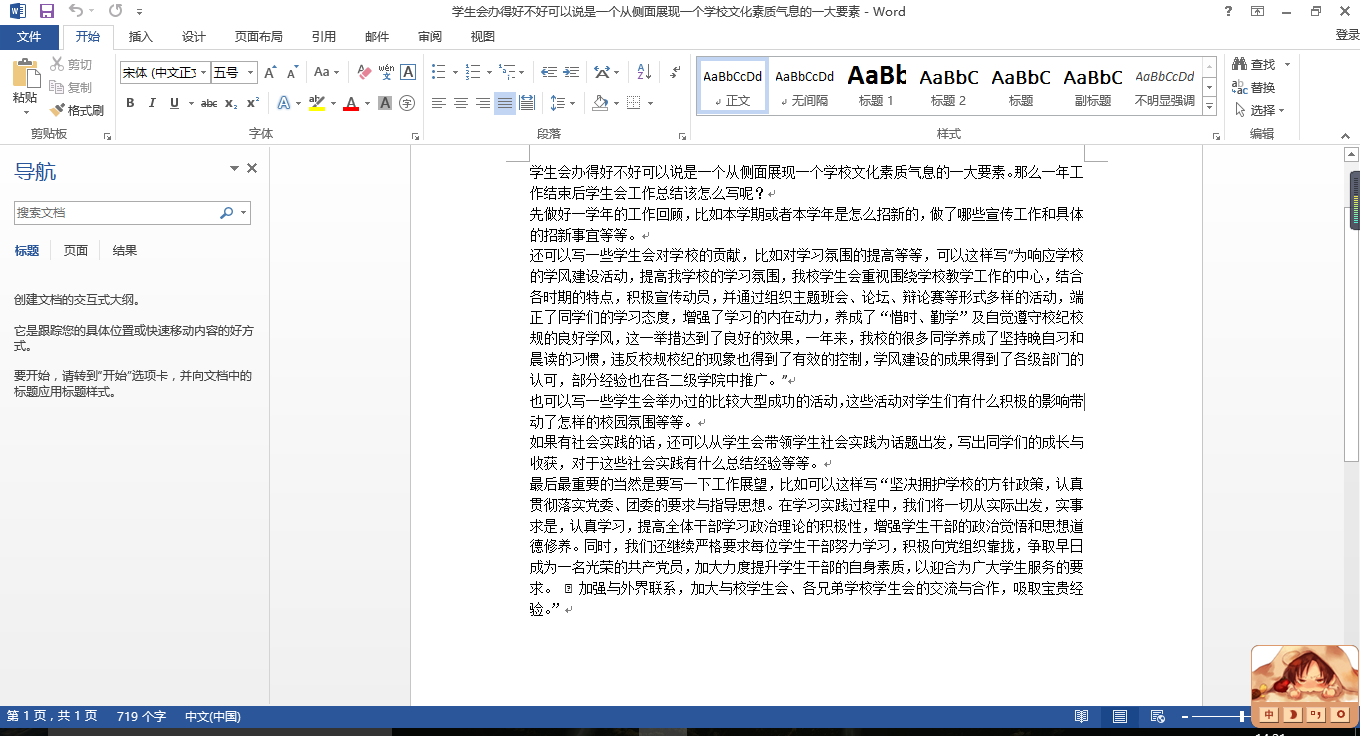Open the font name dropdown (宋体)
This screenshot has width=1360, height=736.
coord(204,73)
